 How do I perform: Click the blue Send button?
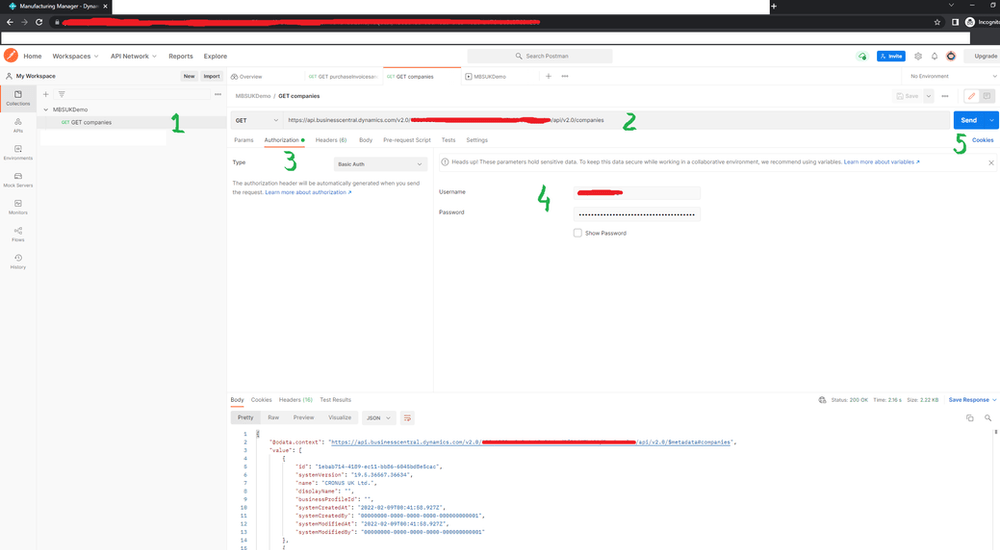point(969,120)
